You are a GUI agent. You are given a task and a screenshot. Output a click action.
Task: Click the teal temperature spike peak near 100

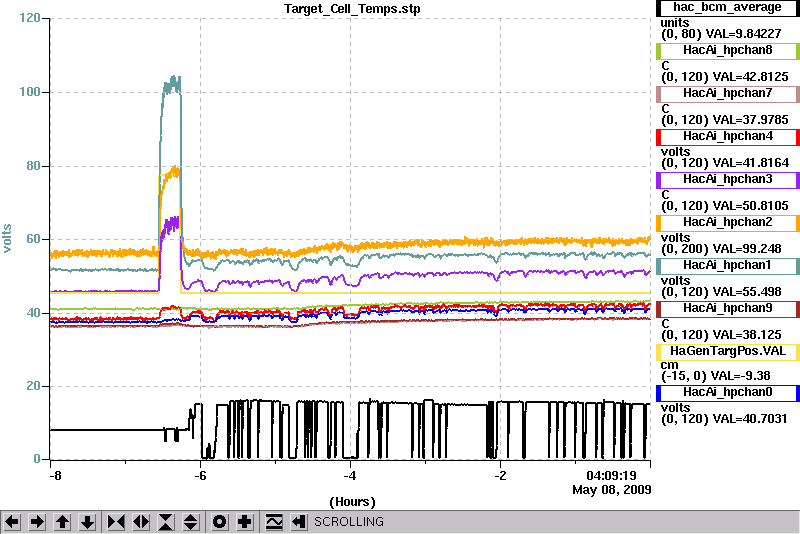coord(172,84)
